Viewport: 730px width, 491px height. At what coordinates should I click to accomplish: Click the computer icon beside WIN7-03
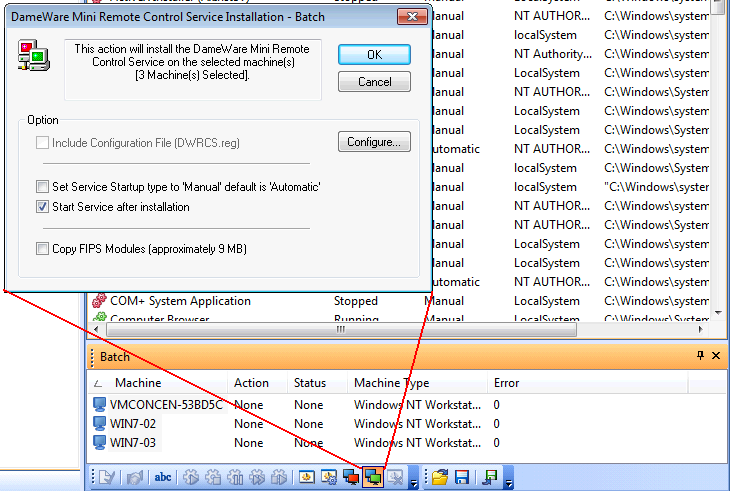pos(99,443)
